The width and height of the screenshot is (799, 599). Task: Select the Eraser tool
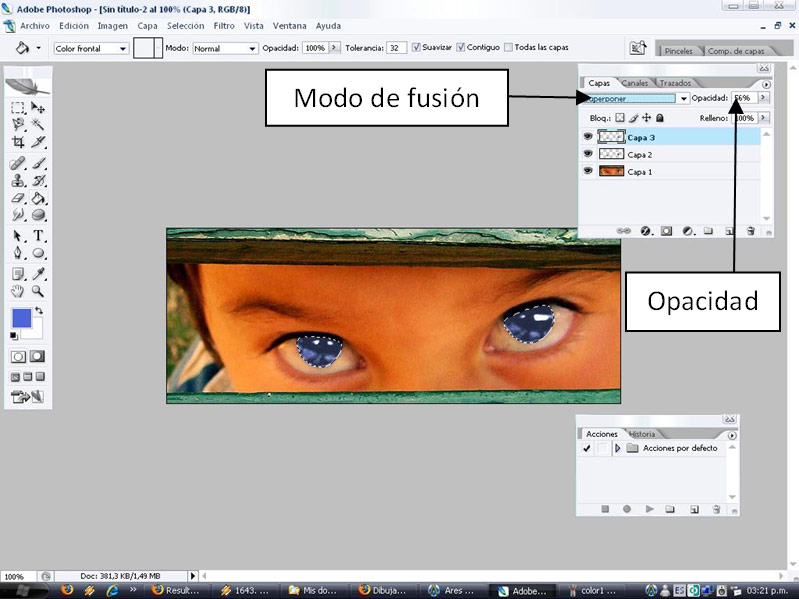coord(18,198)
